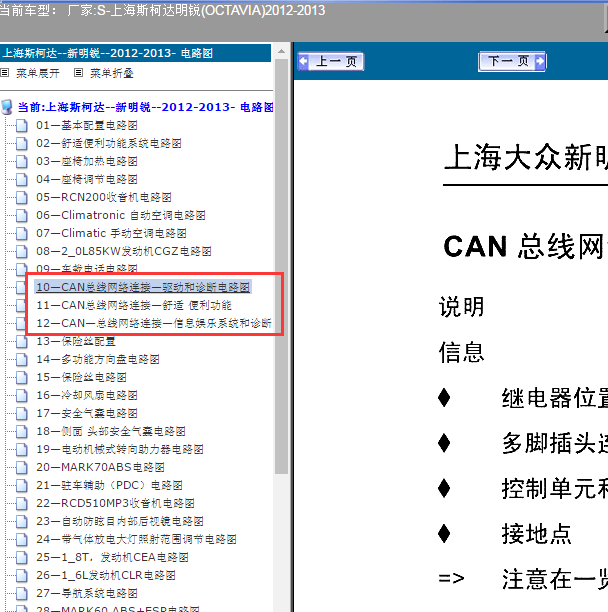Click 菜单折叠 to collapse the menu

click(112, 73)
